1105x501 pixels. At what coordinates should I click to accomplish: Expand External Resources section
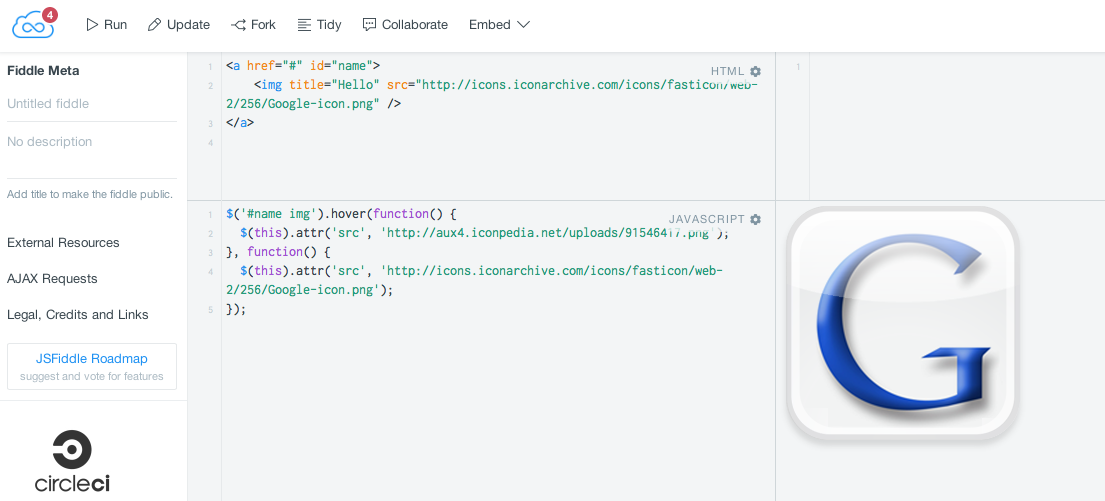pyautogui.click(x=63, y=242)
